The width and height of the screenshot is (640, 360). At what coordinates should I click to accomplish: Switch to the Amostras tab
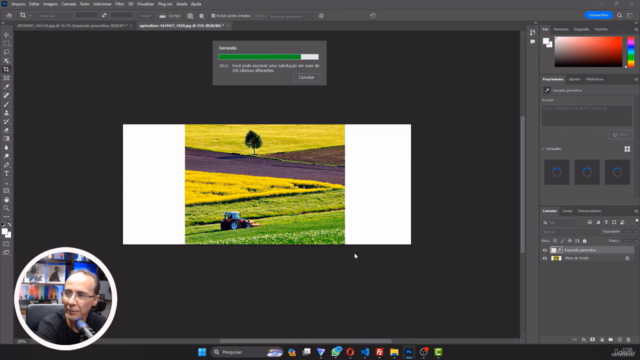tap(561, 29)
